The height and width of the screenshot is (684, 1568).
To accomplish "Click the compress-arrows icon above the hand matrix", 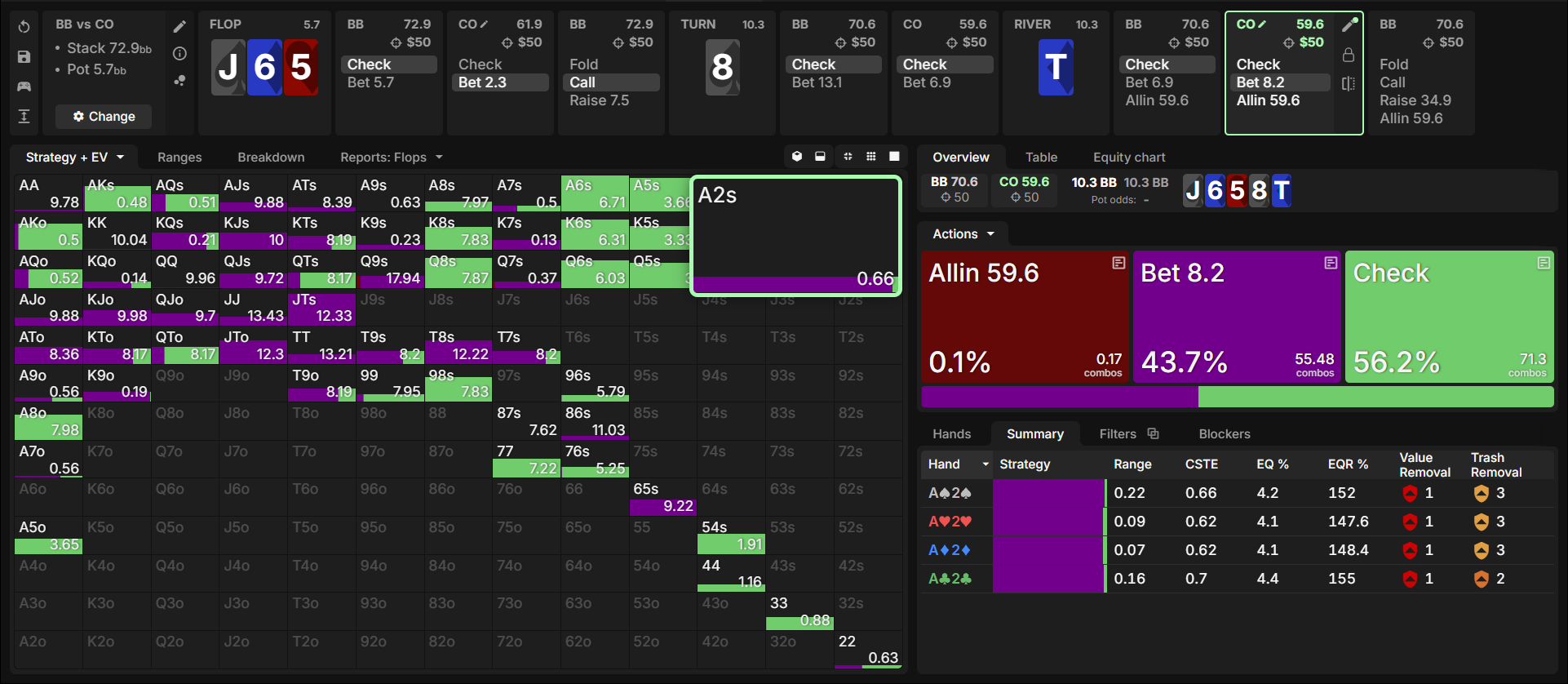I will click(x=848, y=157).
